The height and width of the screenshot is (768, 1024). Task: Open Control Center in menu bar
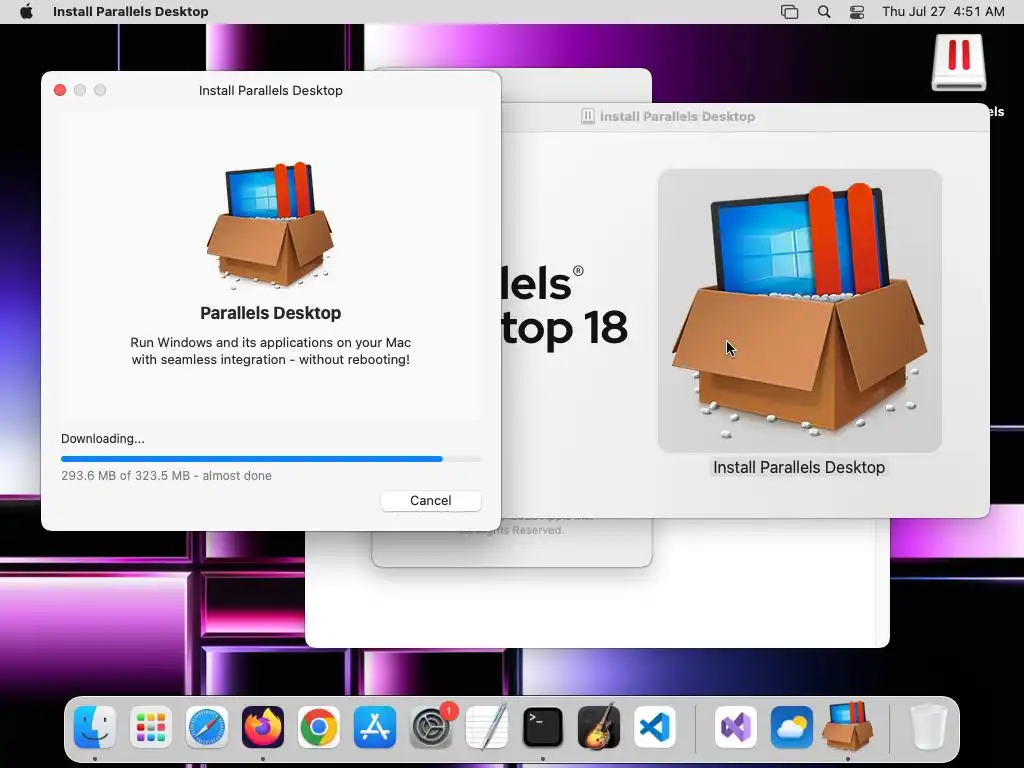857,12
